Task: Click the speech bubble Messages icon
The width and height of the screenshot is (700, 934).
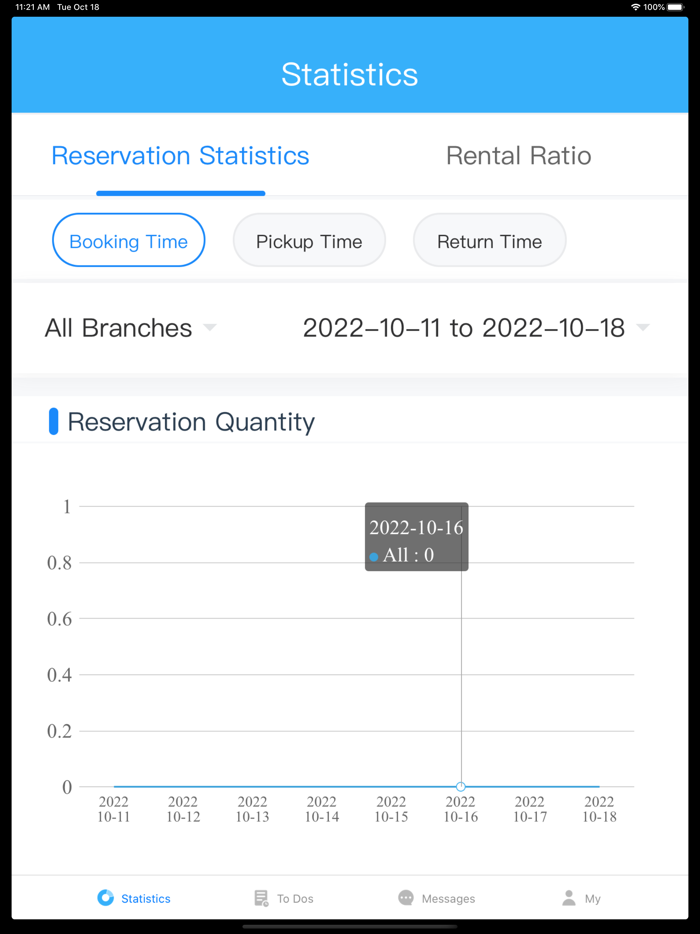Action: click(x=406, y=897)
